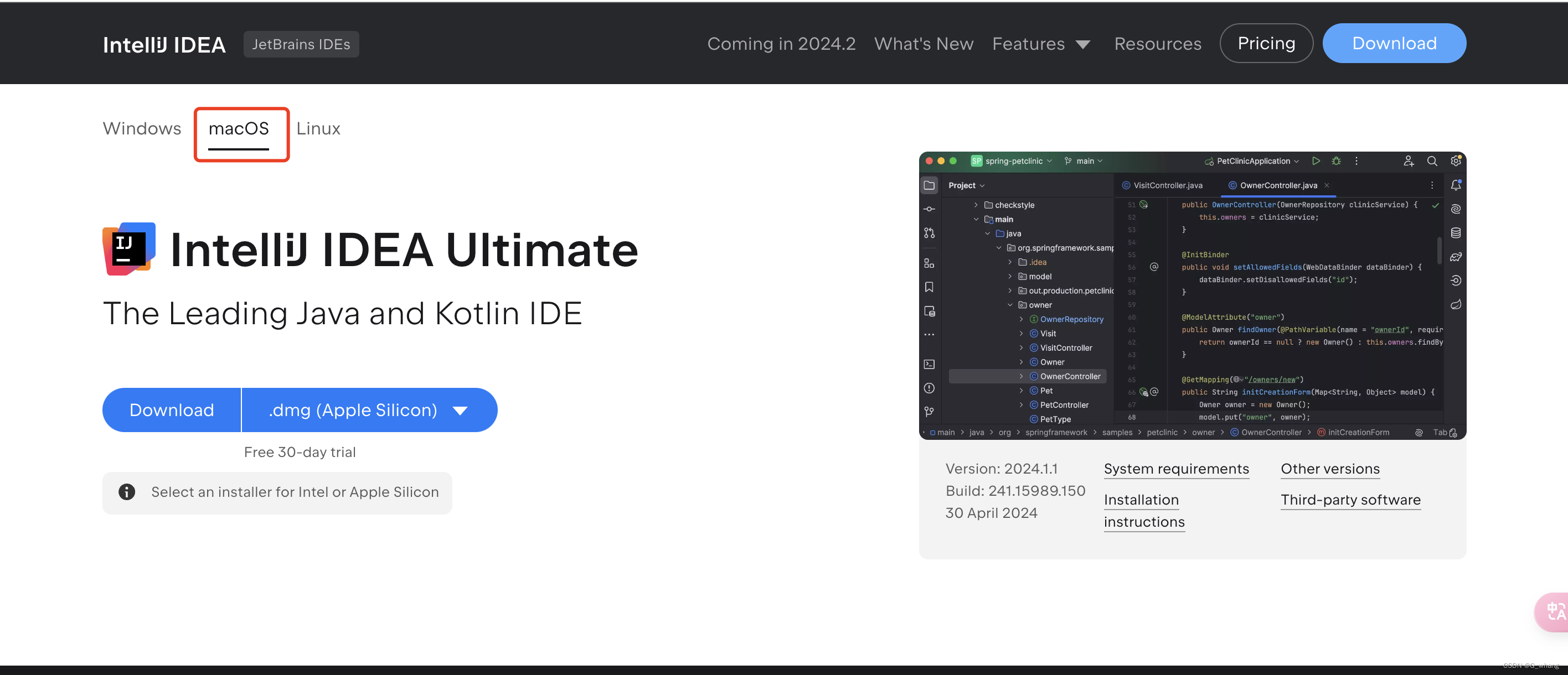Click the more tool windows ellipsis icon
This screenshot has height=675, width=1568.
(929, 335)
